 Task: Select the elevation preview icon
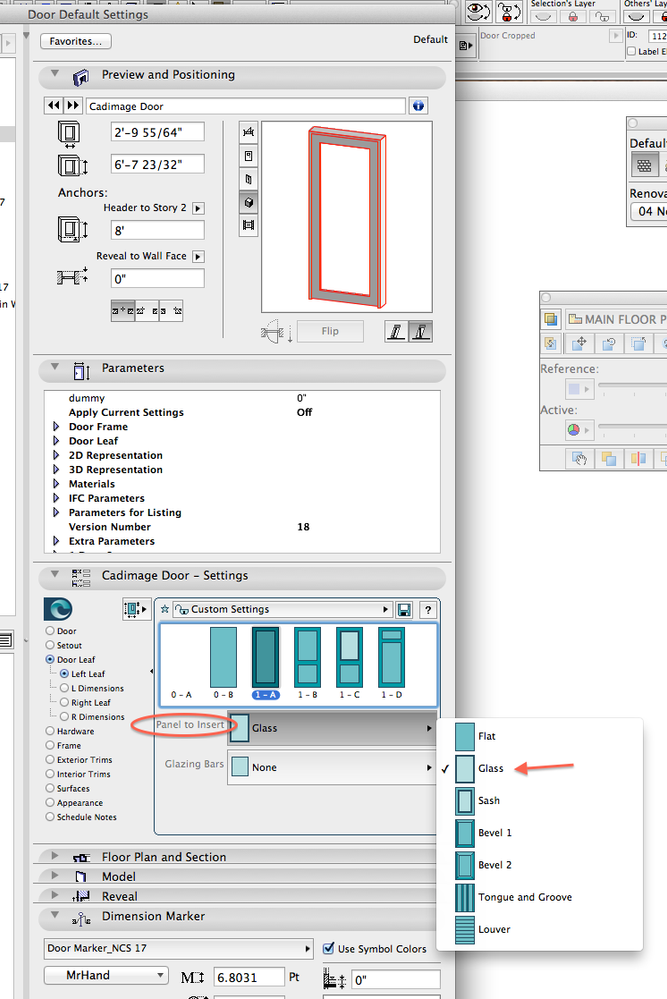[x=248, y=156]
